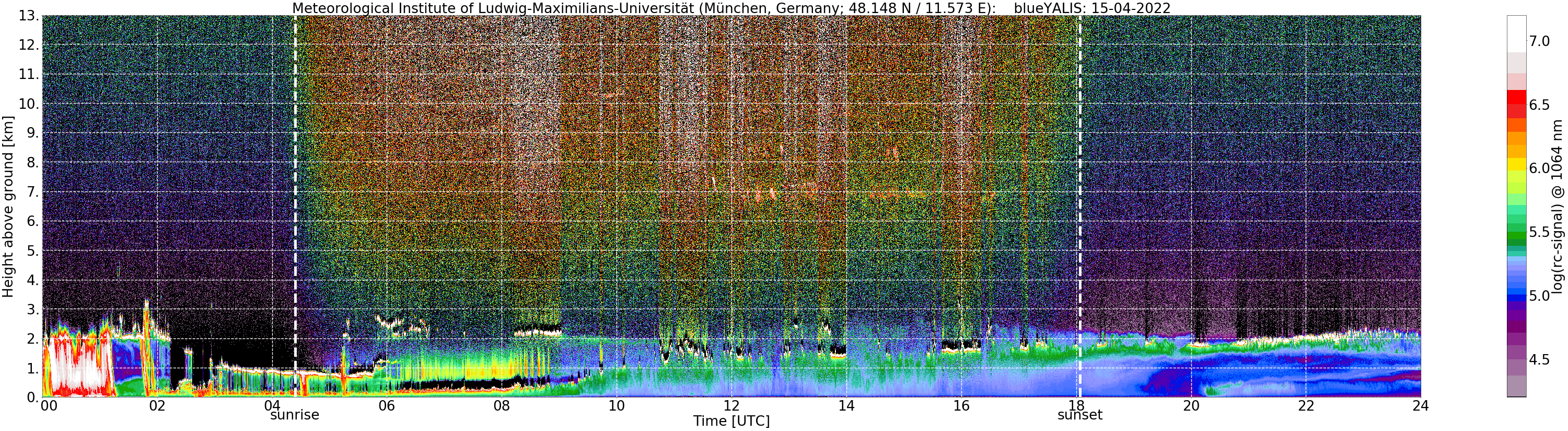This screenshot has height=431, width=1568.
Task: Click the colorbar '4.5' value label
Action: point(1539,359)
